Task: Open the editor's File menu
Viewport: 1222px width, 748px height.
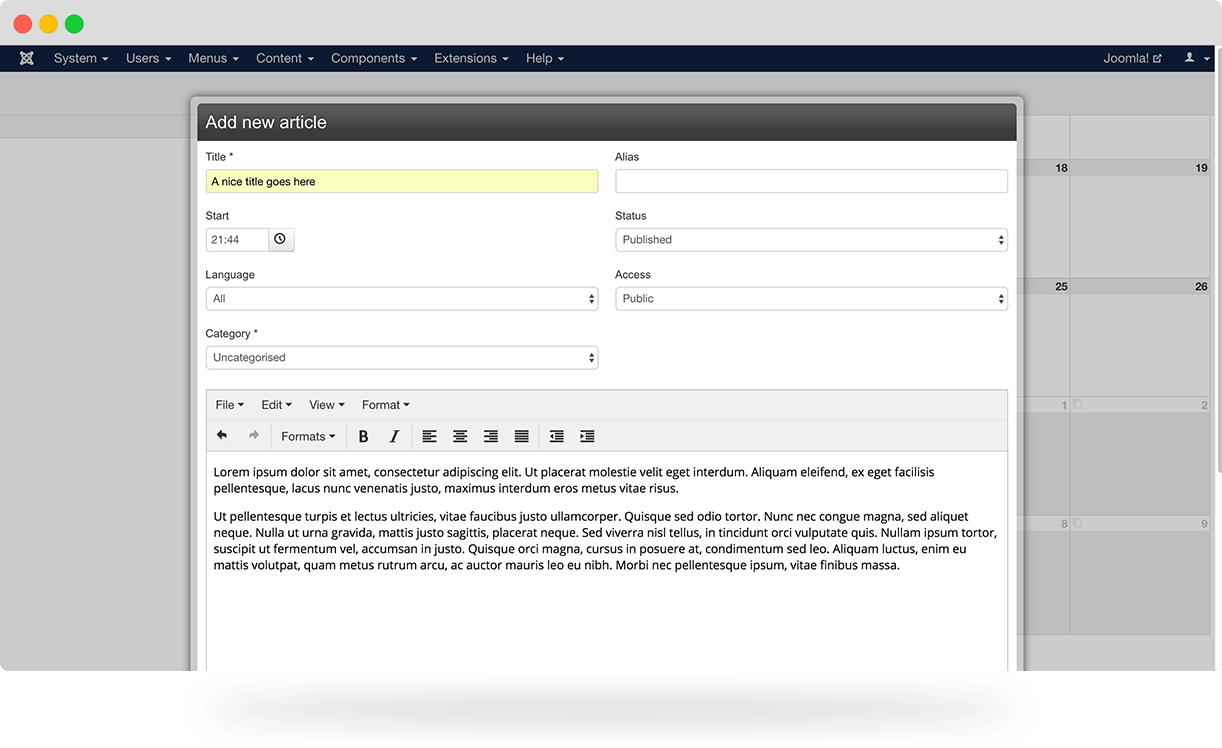Action: tap(229, 405)
